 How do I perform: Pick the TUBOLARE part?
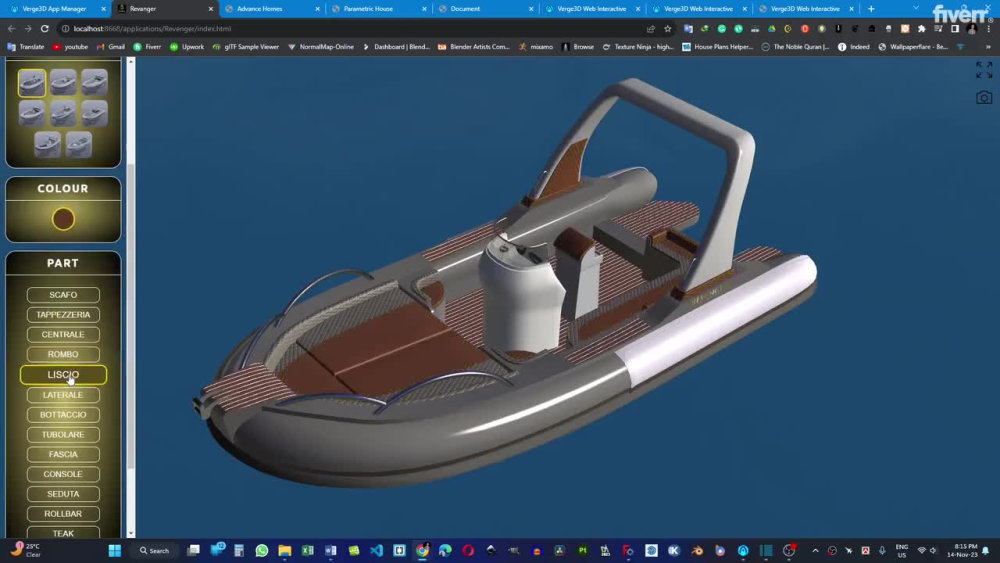coord(63,434)
